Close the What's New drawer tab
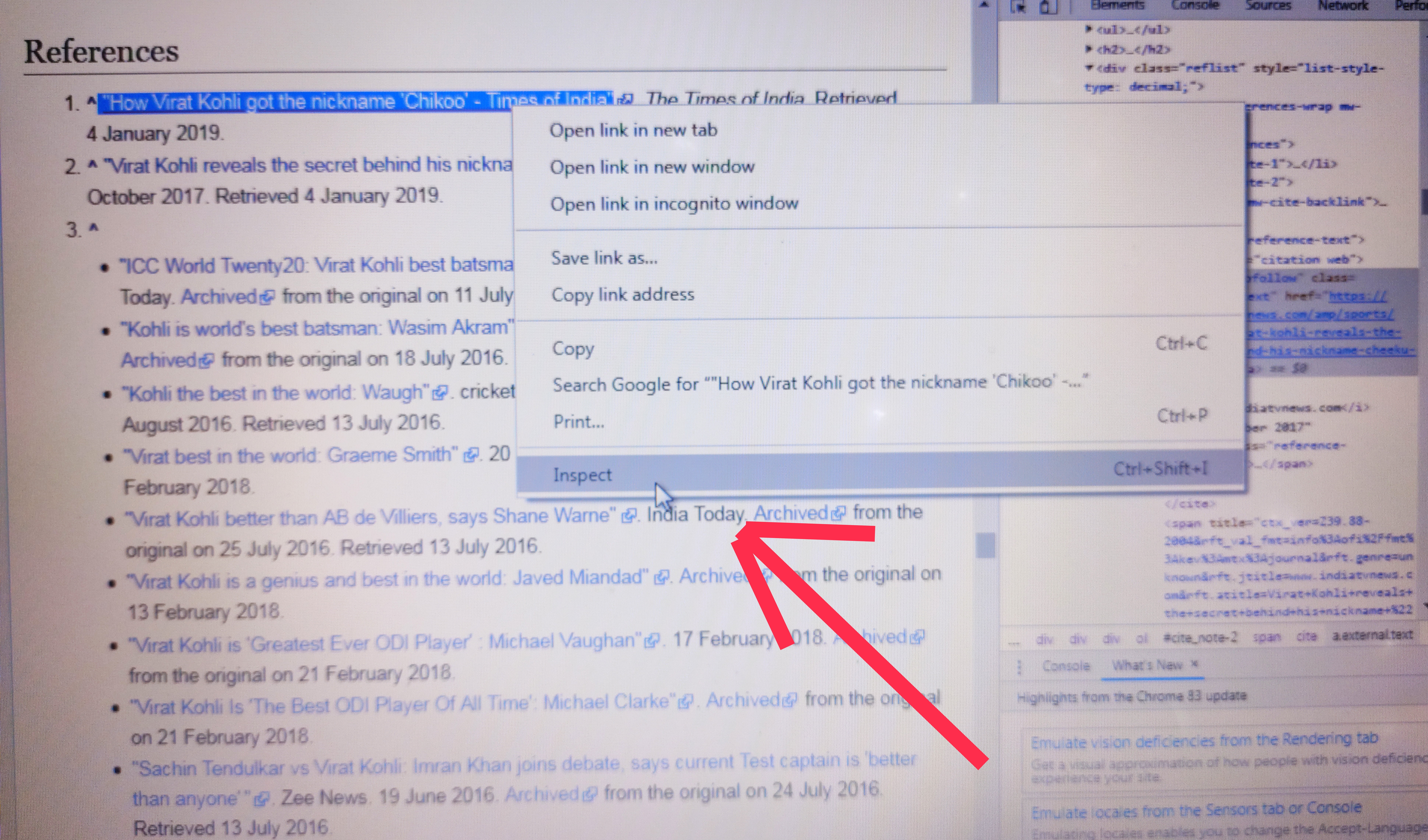The image size is (1428, 840). tap(1194, 664)
